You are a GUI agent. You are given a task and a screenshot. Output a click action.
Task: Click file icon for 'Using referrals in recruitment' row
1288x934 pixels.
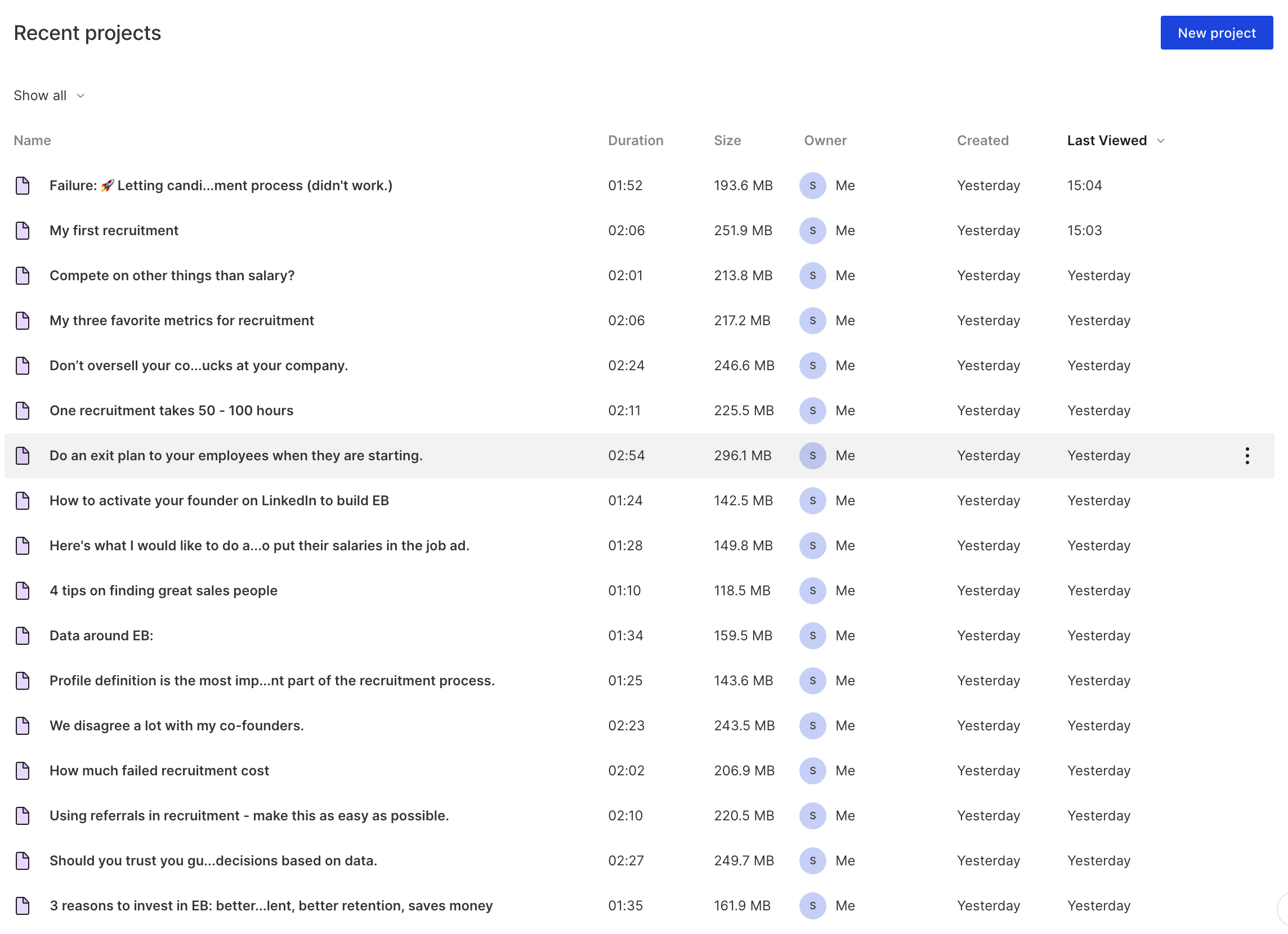23,816
